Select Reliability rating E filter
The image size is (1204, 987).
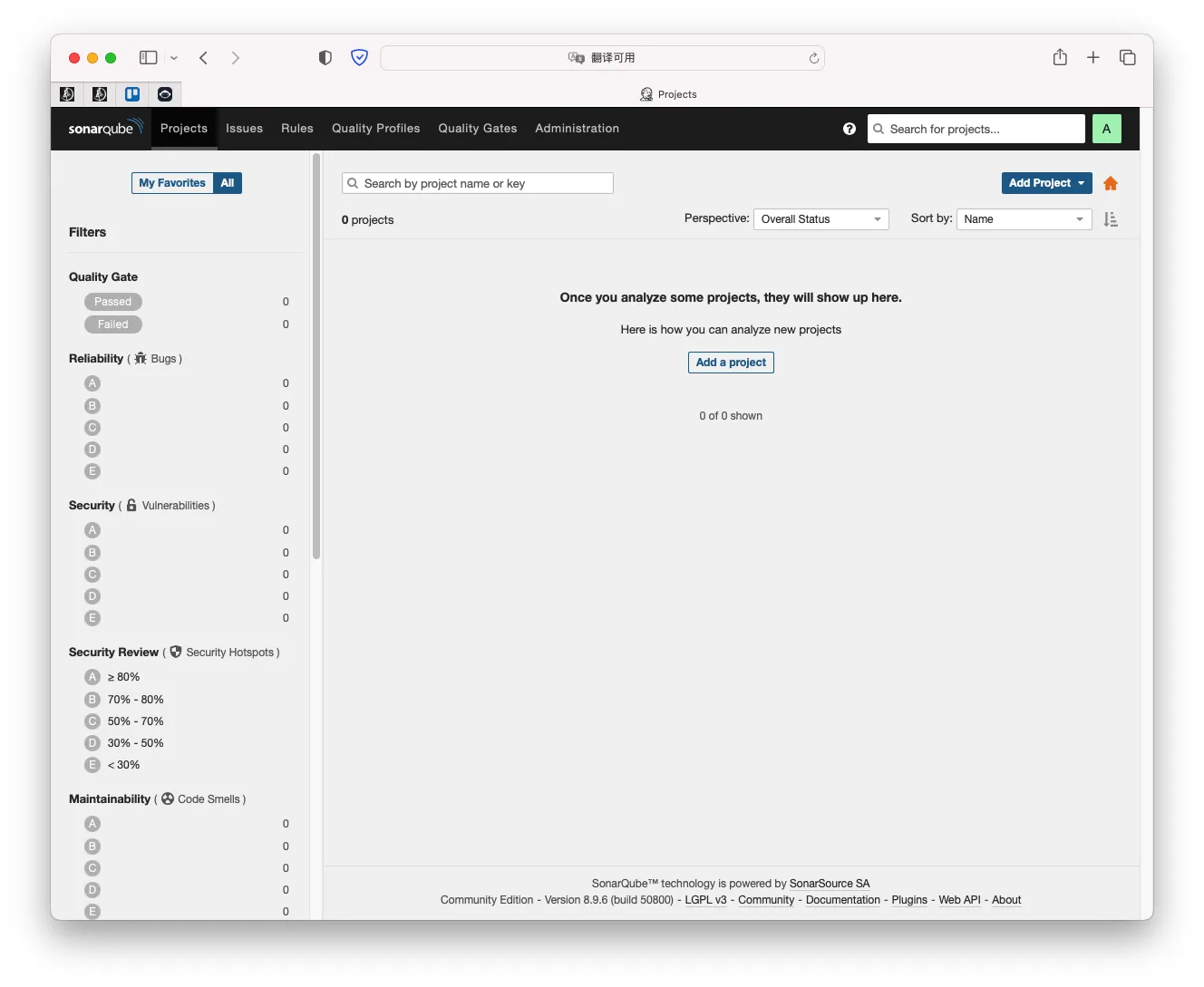click(x=92, y=471)
